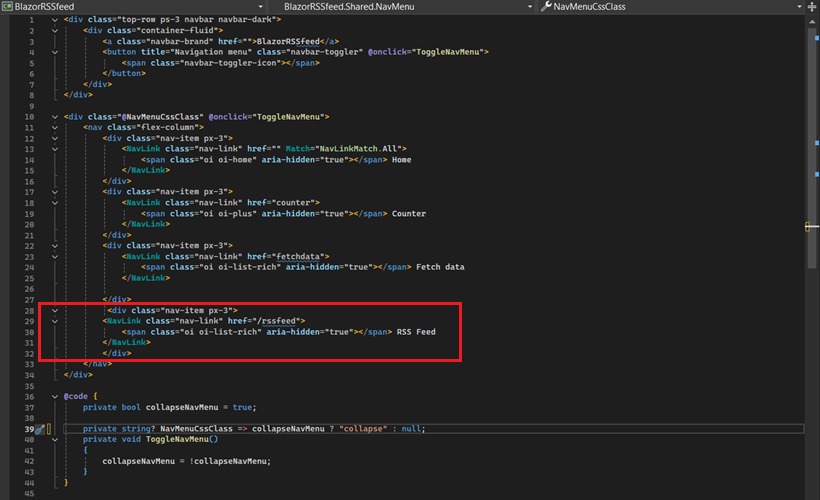Collapse the counter NavLink on line 18
Image resolution: width=820 pixels, height=500 pixels.
(54, 203)
